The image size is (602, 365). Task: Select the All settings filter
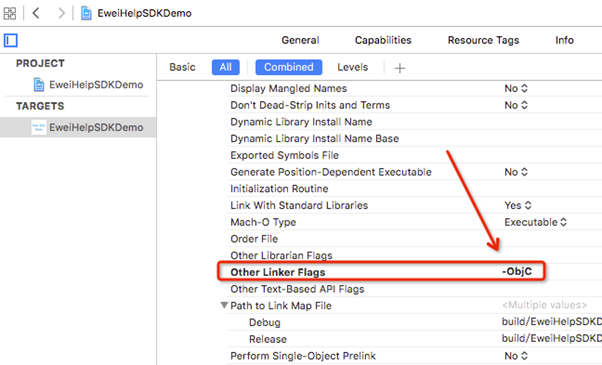[226, 67]
